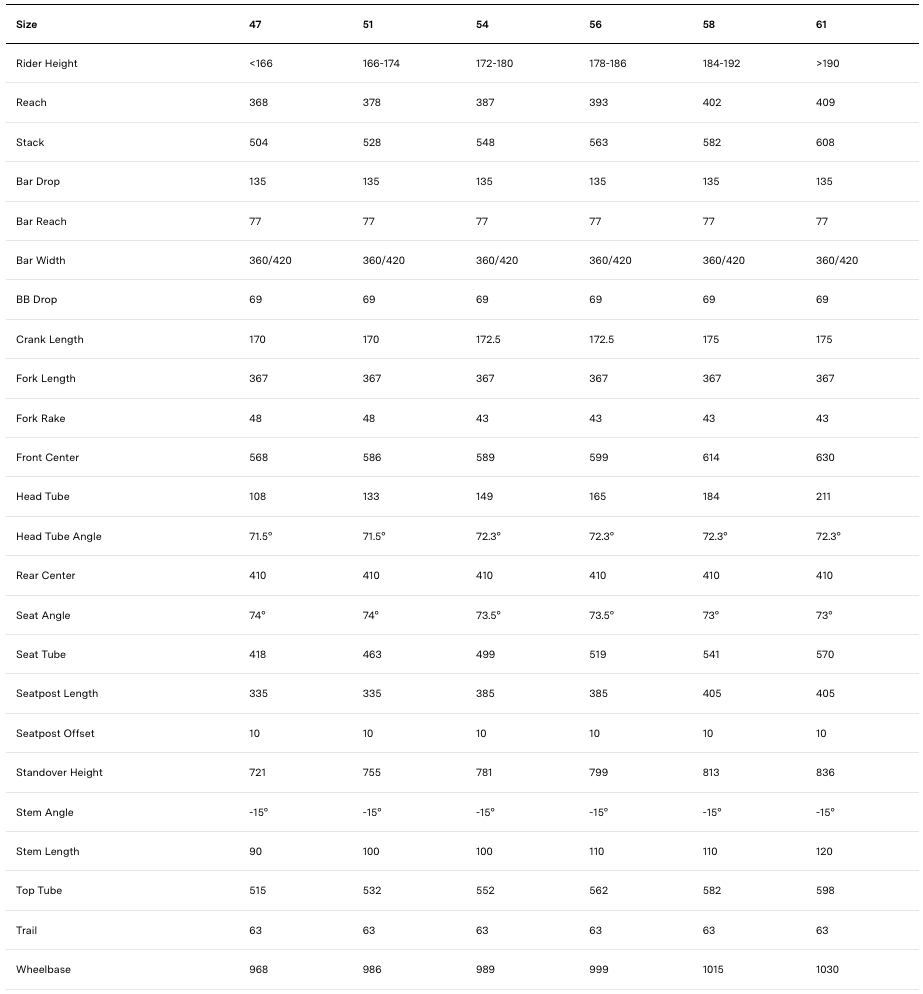Click the Rider Height row label
The width and height of the screenshot is (923, 994).
click(x=46, y=64)
